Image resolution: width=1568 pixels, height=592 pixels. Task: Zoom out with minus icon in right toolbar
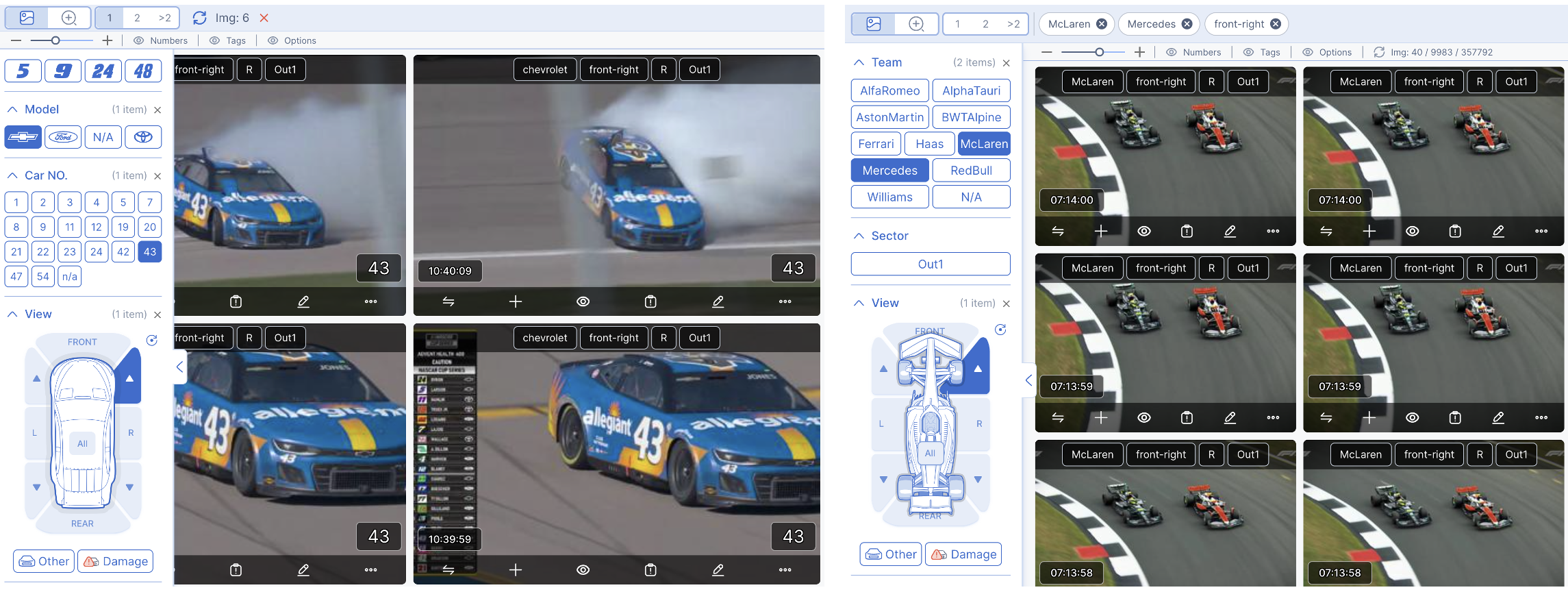click(1046, 52)
